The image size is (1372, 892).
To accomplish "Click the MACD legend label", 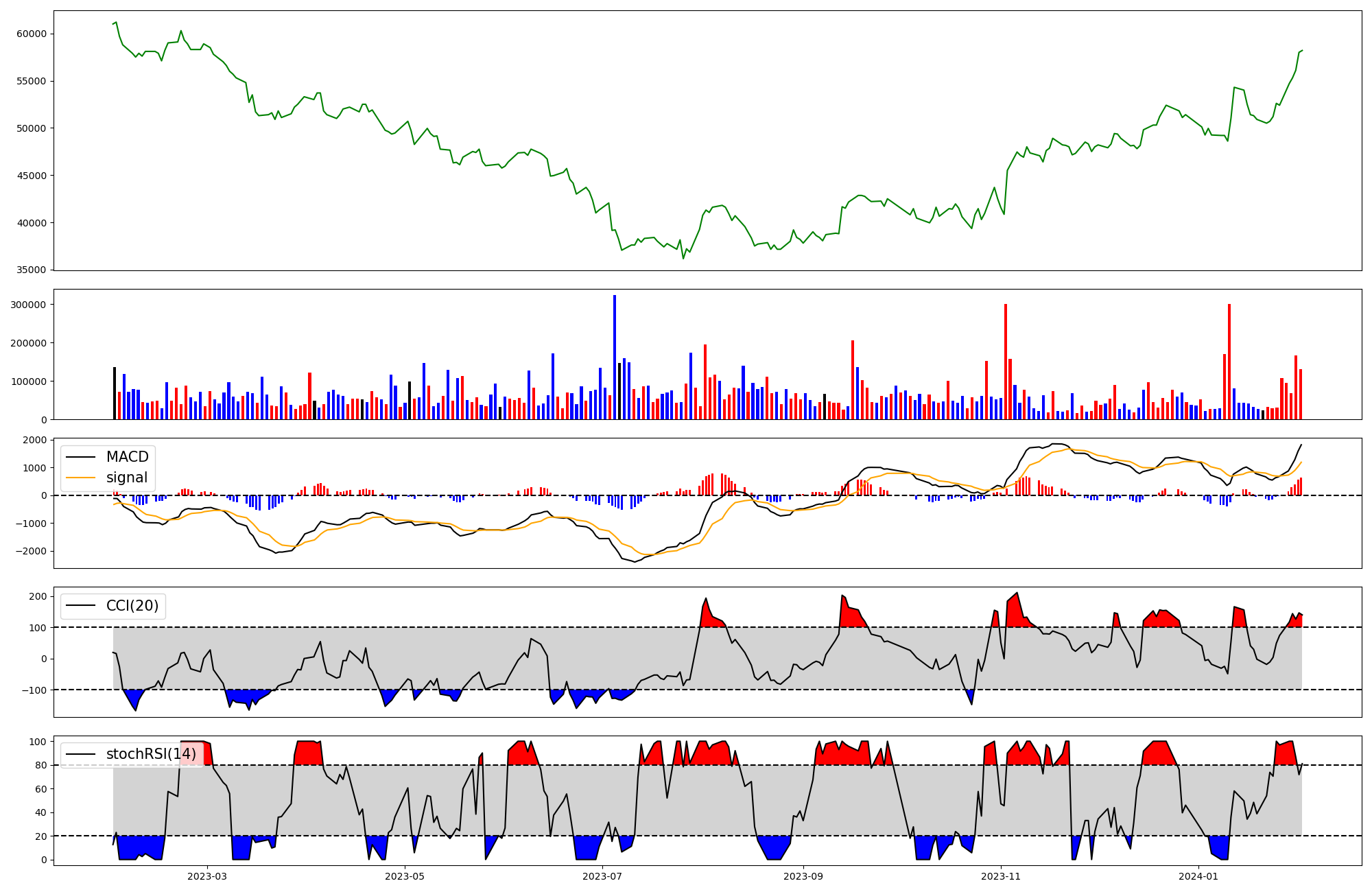I will [127, 457].
